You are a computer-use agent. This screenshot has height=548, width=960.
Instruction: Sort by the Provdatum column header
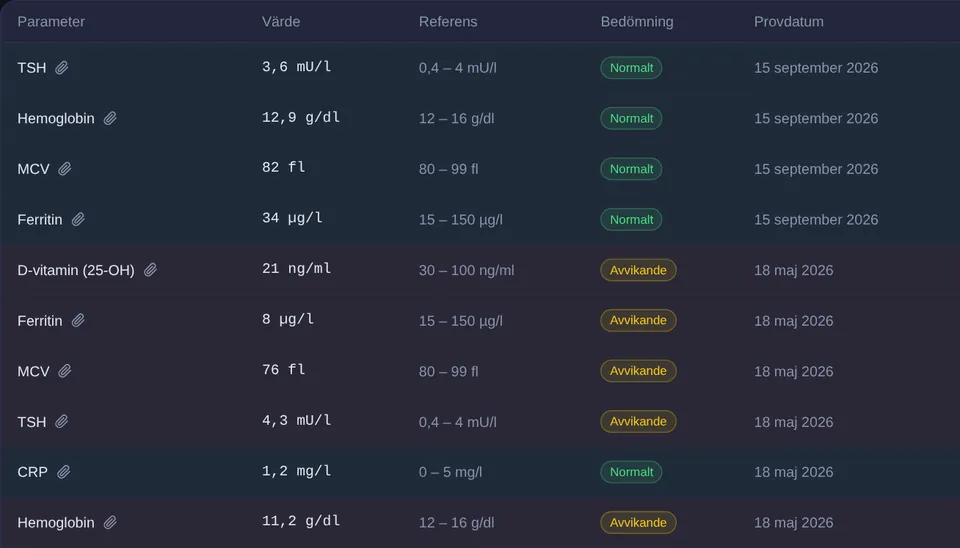pos(789,21)
